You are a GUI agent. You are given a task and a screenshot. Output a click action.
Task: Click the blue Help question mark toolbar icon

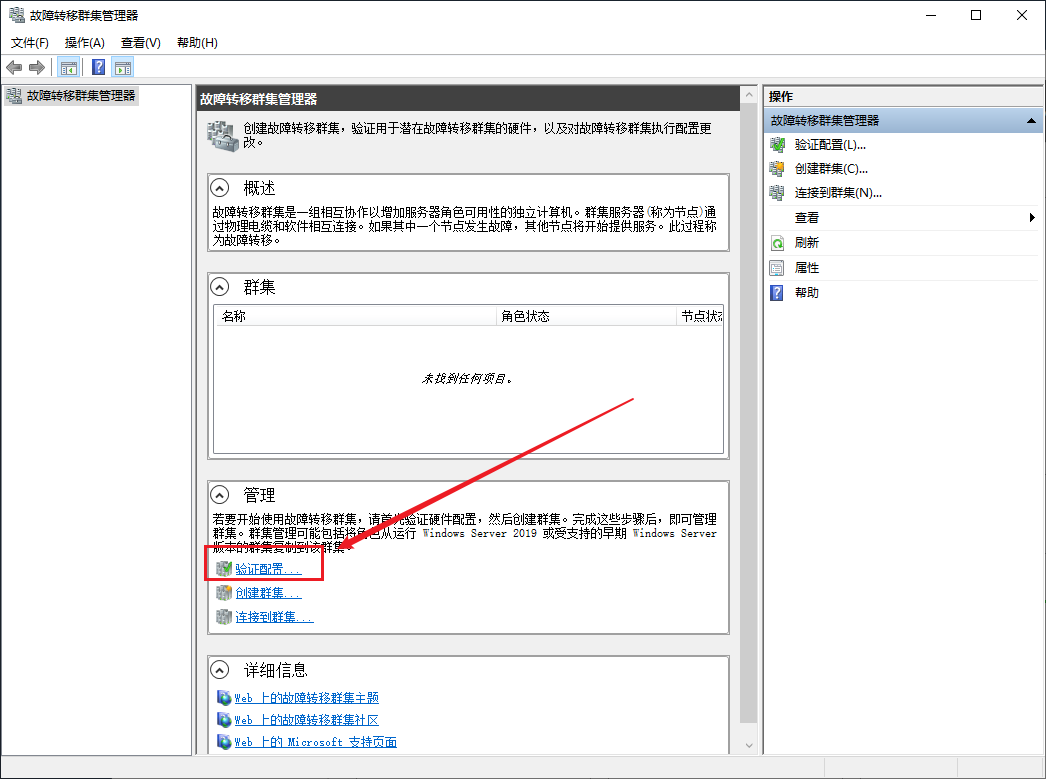pyautogui.click(x=98, y=67)
